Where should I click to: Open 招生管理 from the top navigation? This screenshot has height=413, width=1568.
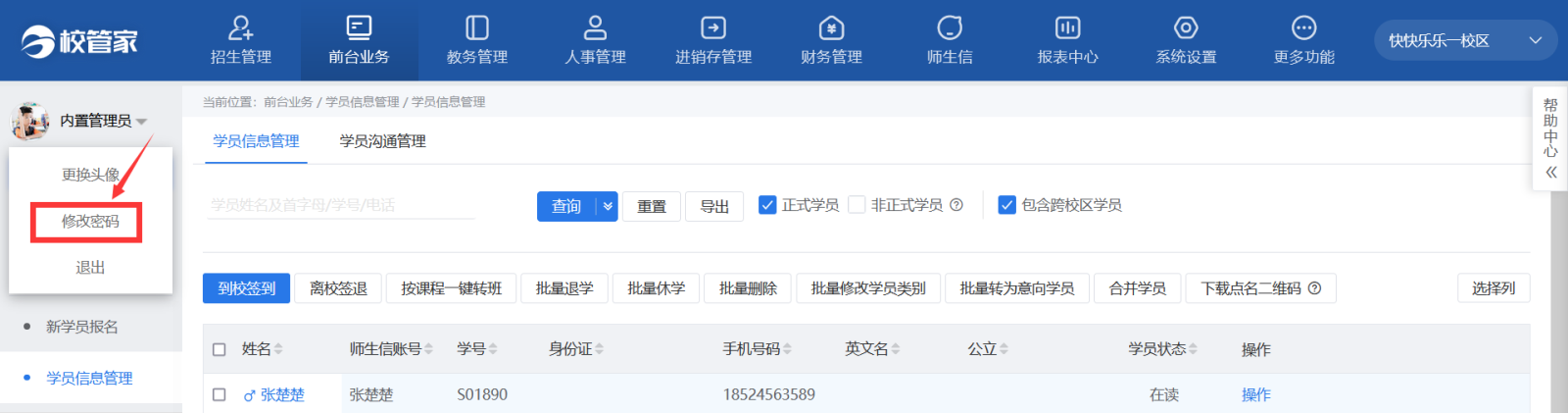[240, 40]
